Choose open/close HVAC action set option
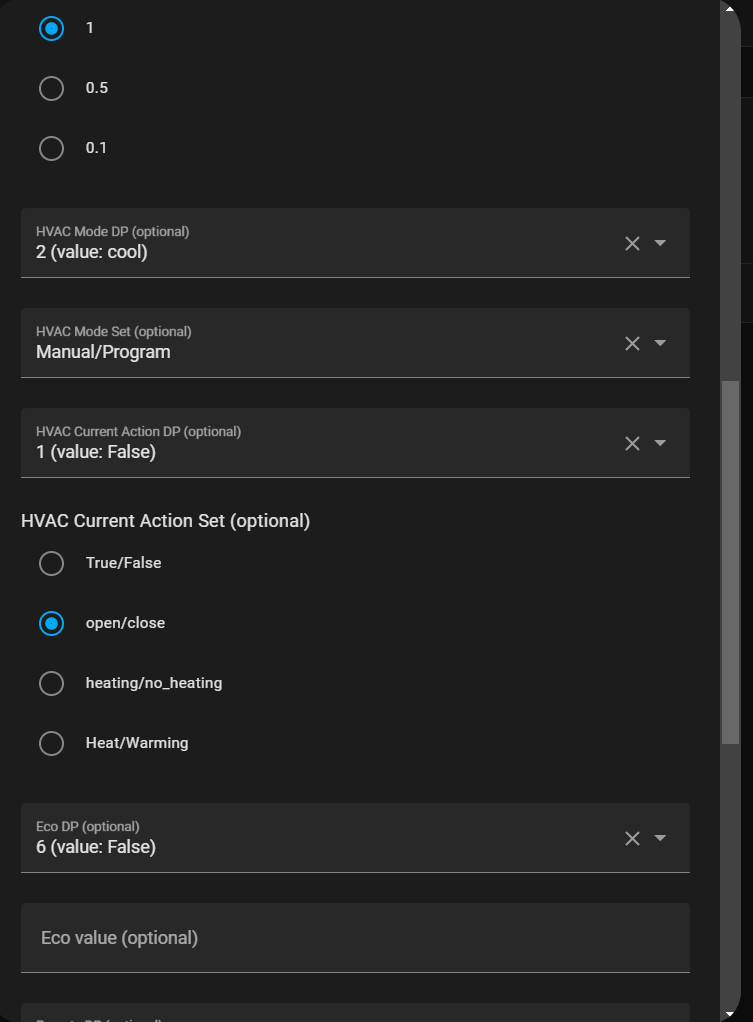This screenshot has height=1022, width=753. tap(51, 623)
